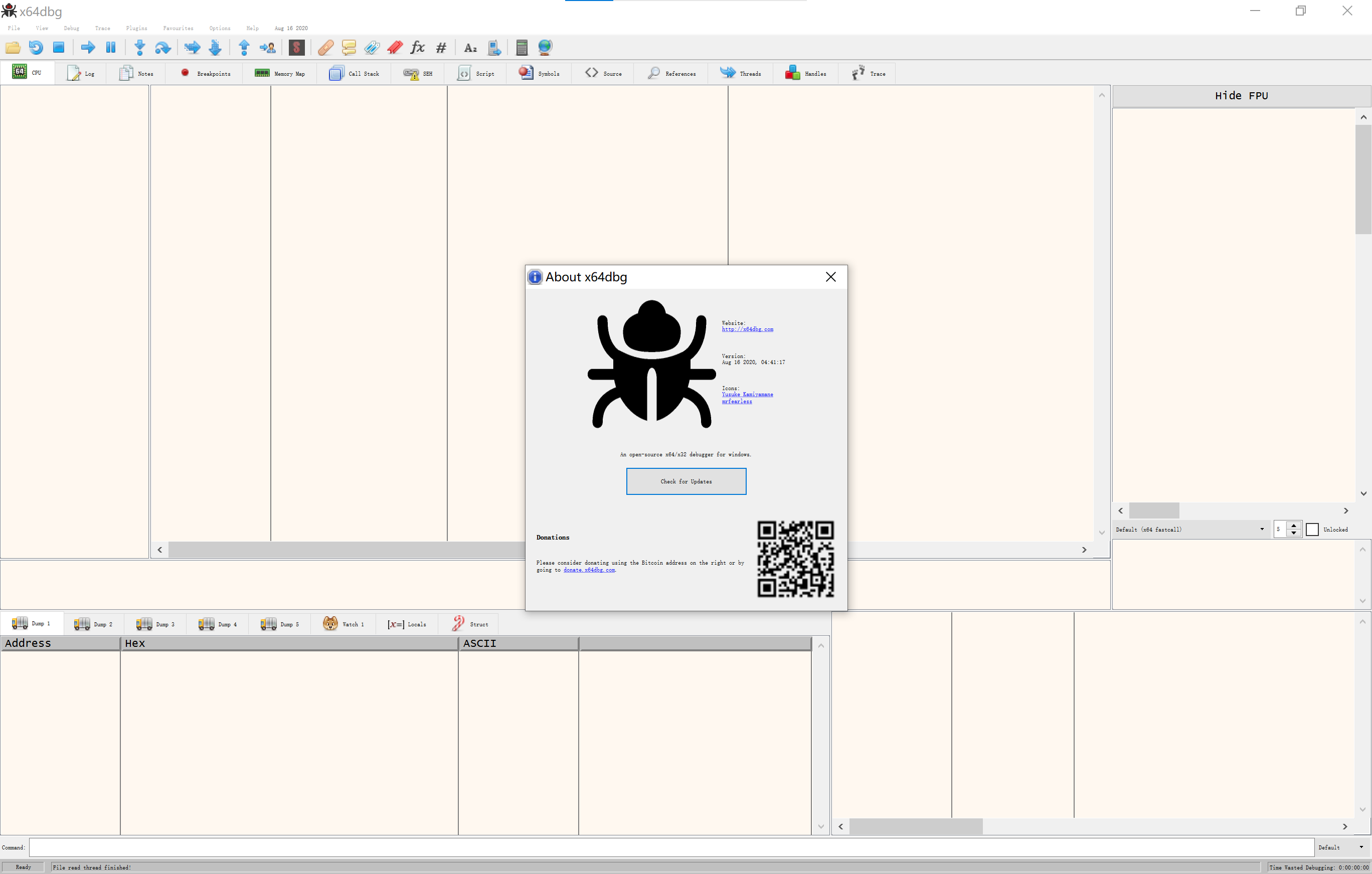Open the donate.x64dbg.com link

(x=589, y=570)
